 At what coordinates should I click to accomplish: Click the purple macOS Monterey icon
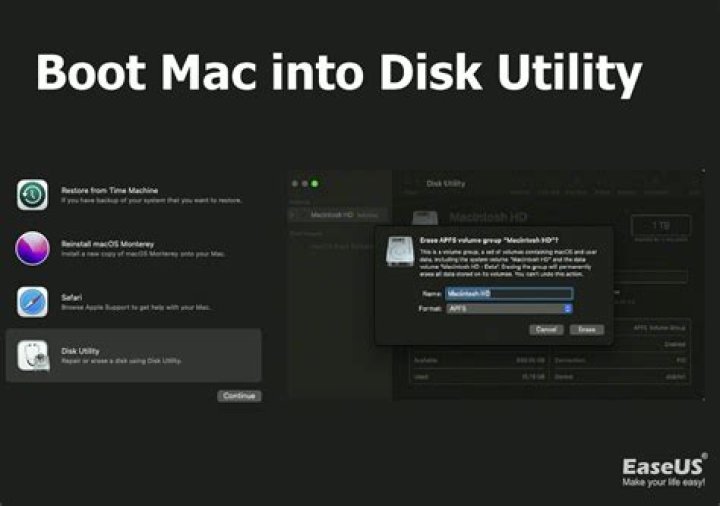click(32, 248)
